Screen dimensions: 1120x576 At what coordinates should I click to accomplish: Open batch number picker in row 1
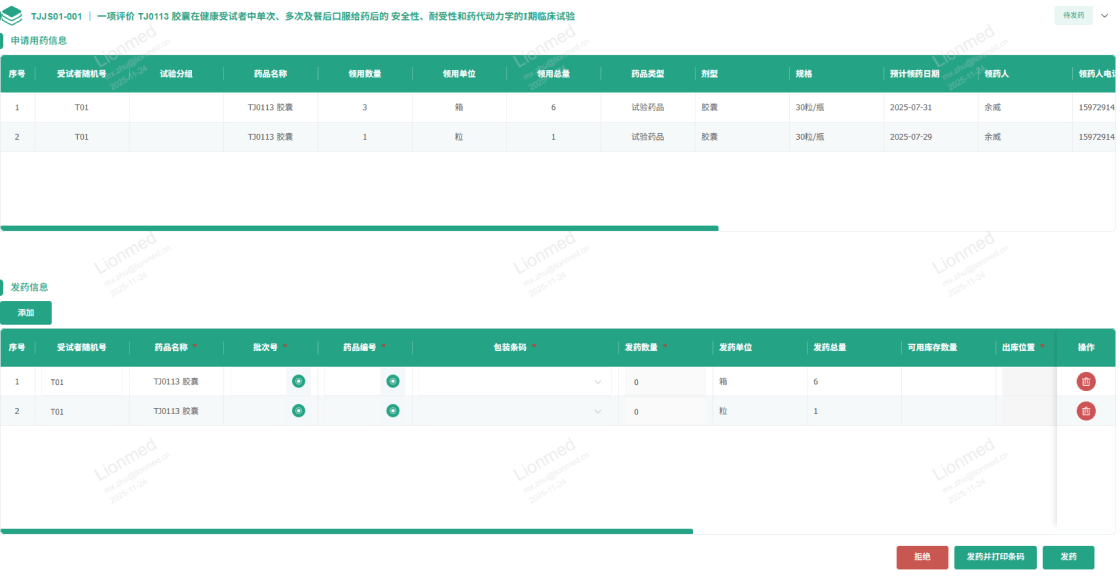tap(298, 381)
